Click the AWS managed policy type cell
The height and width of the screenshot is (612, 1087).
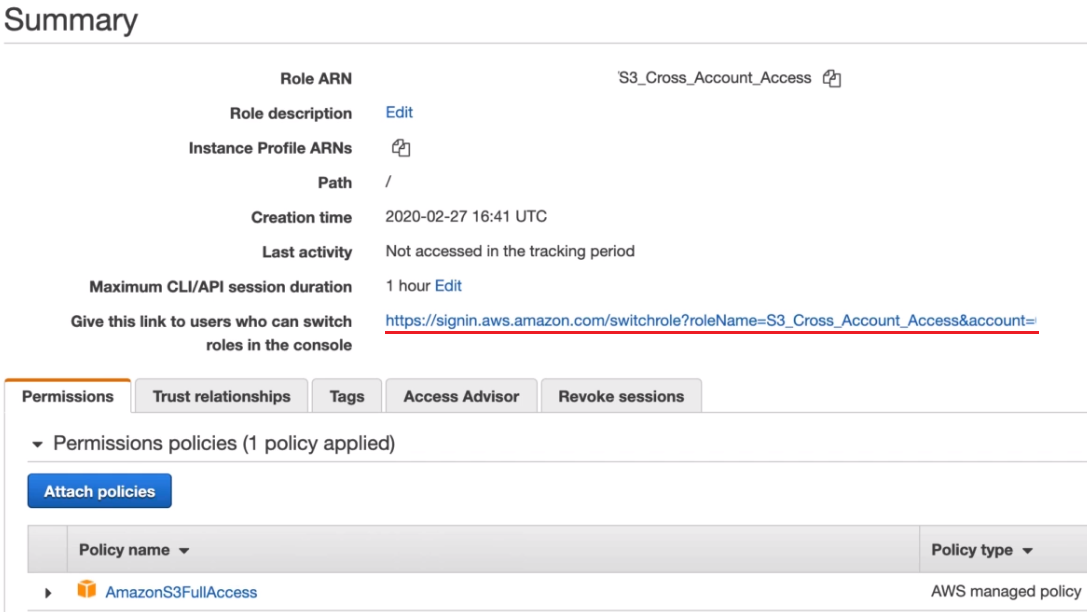click(x=1005, y=592)
